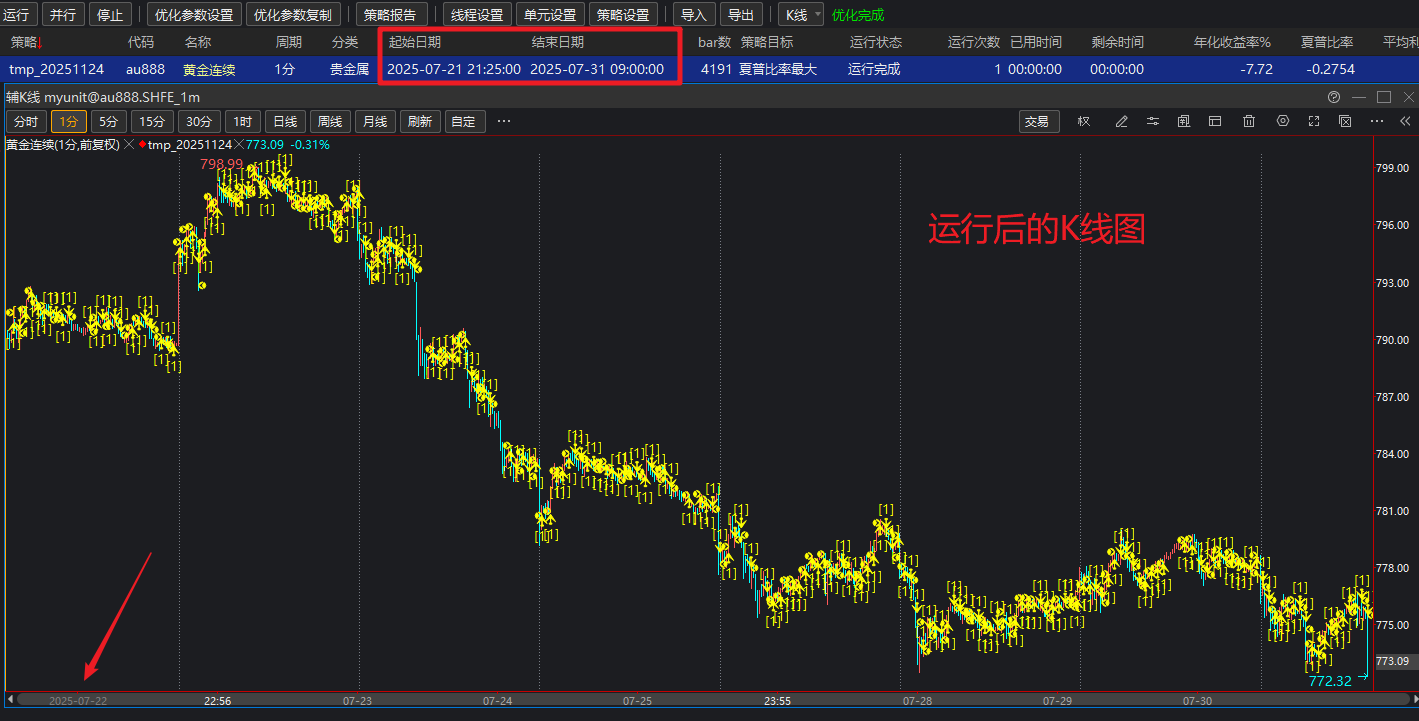The image size is (1419, 721).
Task: Click the help question mark icon
Action: click(1333, 97)
